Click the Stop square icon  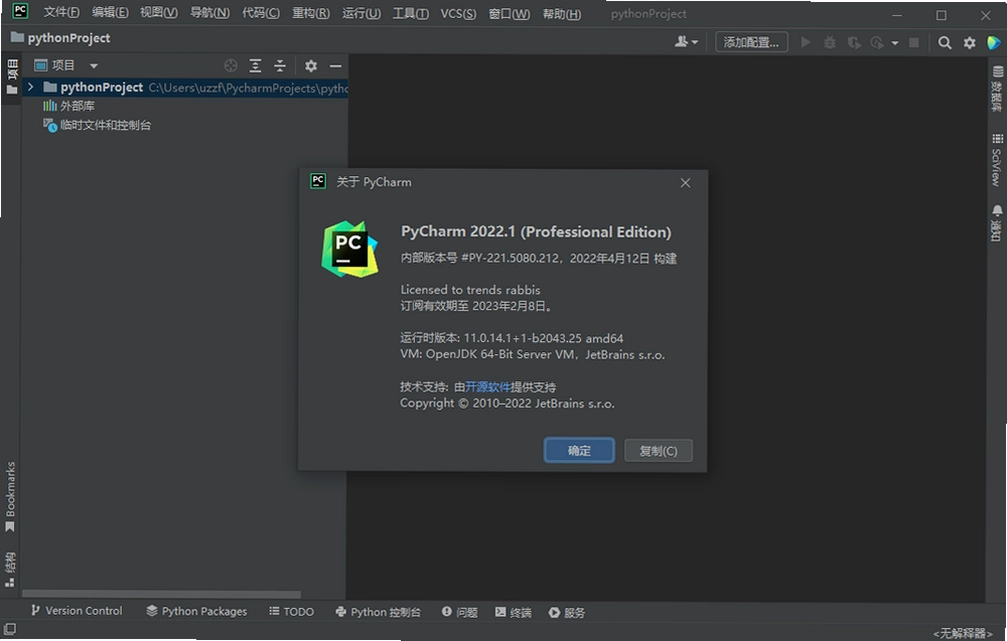914,42
